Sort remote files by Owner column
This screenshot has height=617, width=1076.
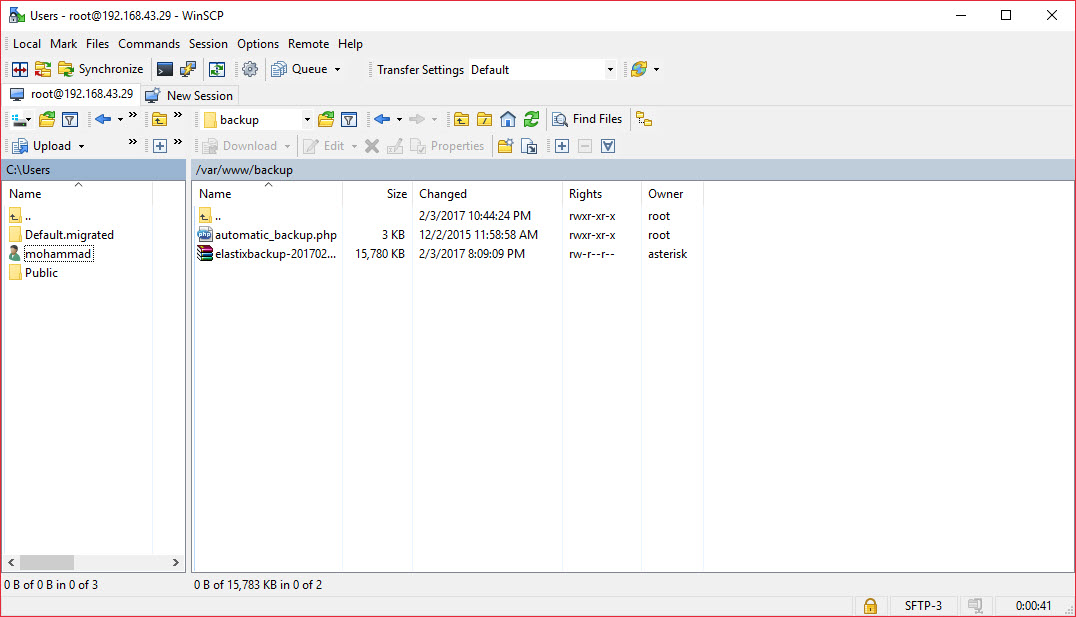[672, 194]
